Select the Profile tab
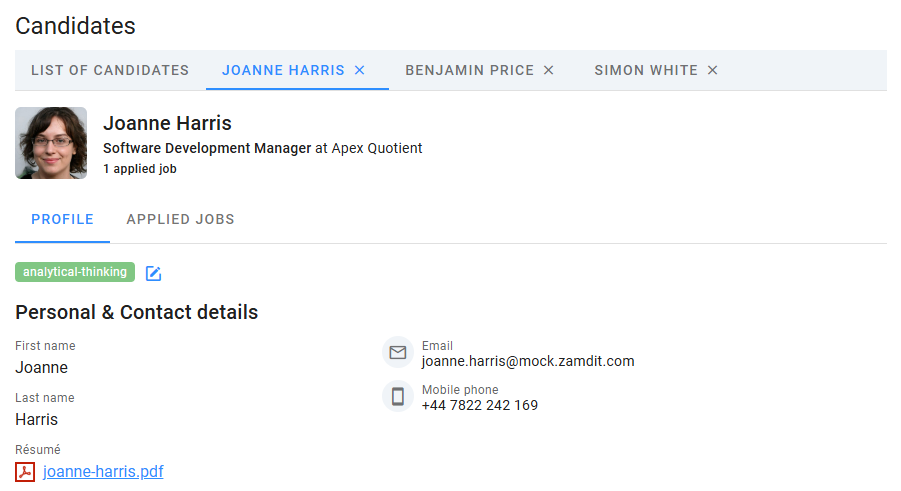 [62, 219]
